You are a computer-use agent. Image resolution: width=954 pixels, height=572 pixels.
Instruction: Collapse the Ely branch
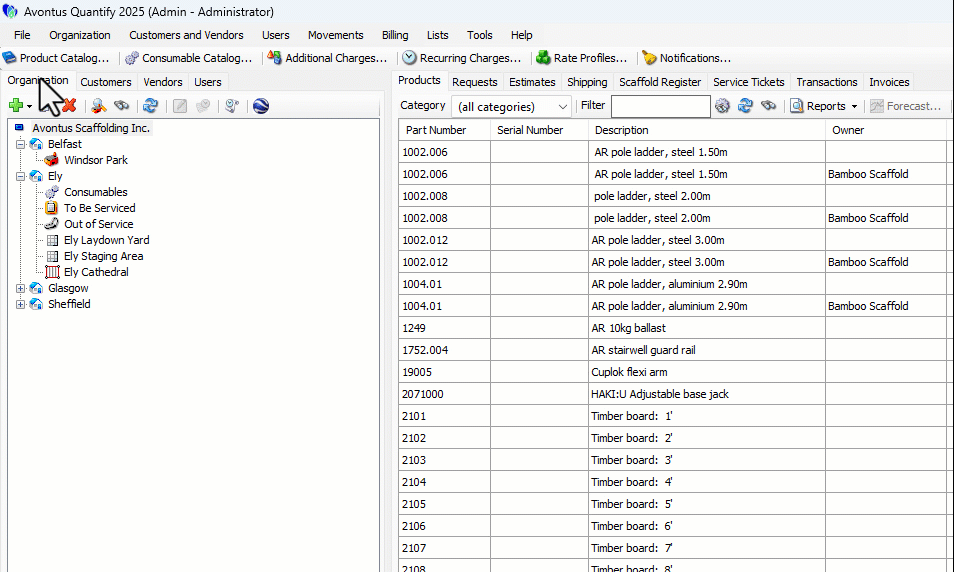(21, 176)
